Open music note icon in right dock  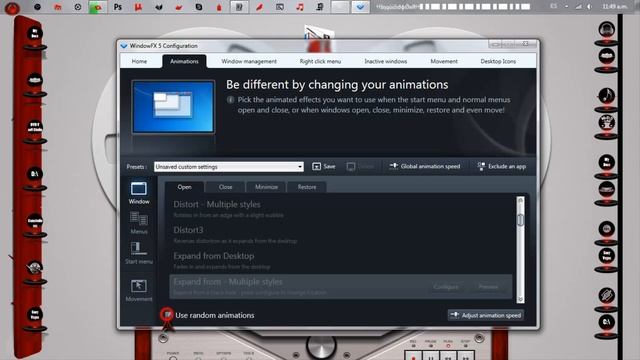607,96
